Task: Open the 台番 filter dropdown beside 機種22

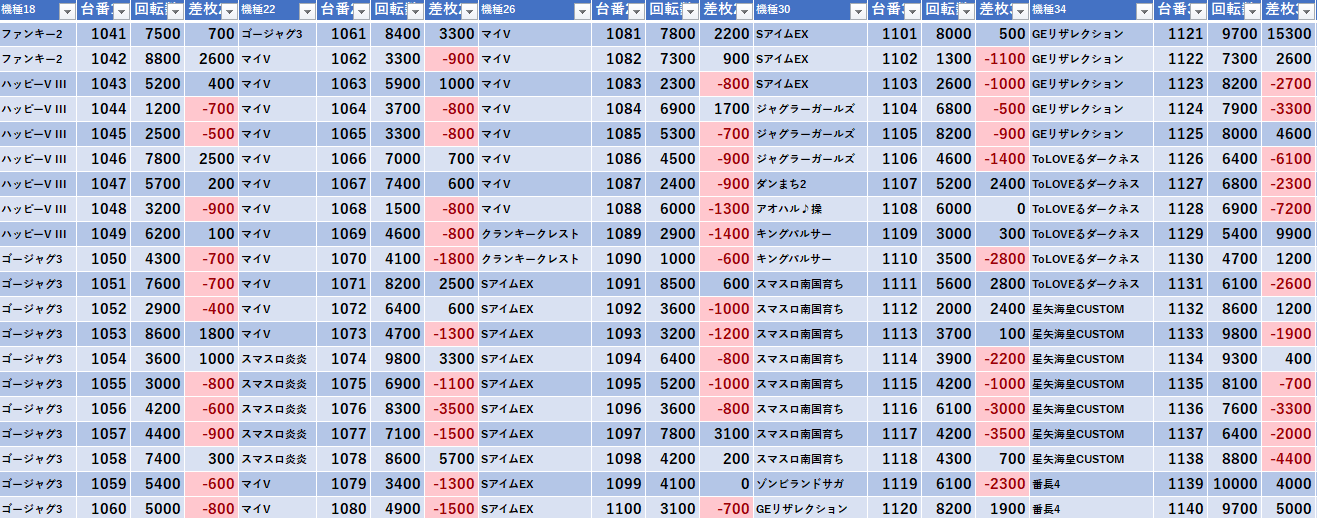Action: 361,11
